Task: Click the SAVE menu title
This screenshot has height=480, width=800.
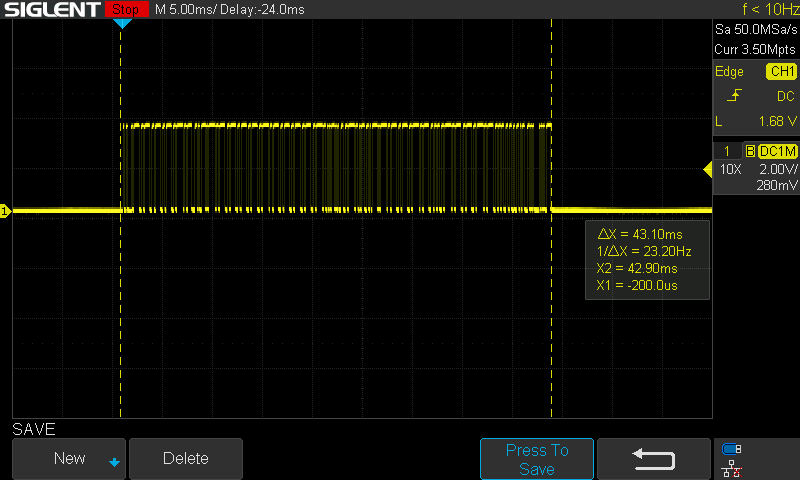Action: 34,430
